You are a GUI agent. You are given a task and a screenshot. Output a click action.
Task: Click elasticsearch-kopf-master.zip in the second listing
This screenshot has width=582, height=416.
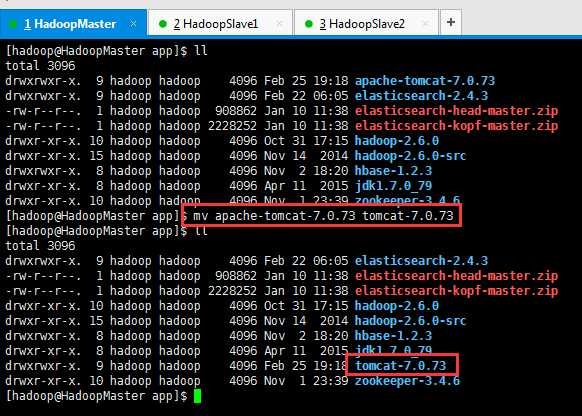(x=456, y=291)
